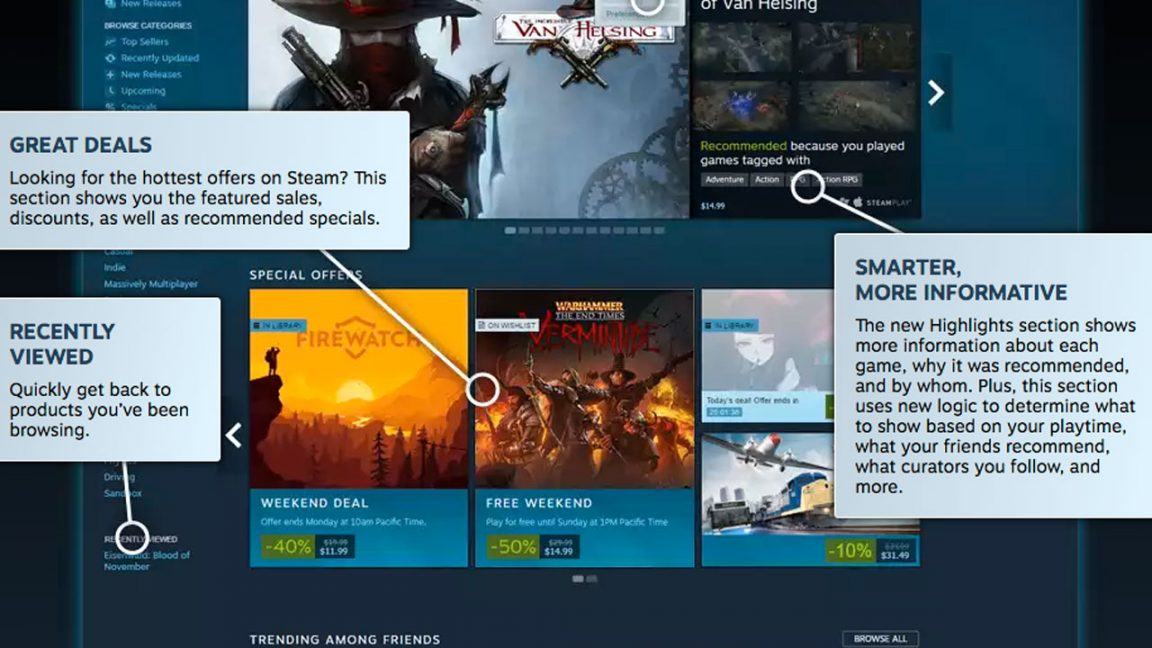This screenshot has height=648, width=1152.
Task: Click the Windows platform icon on Van Helsing card
Action: coord(843,200)
